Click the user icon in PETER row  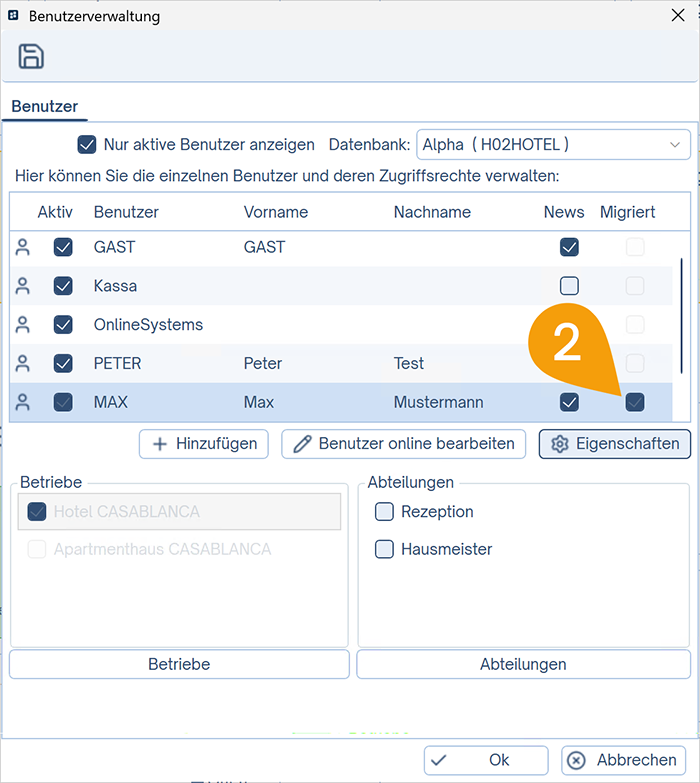[x=22, y=364]
